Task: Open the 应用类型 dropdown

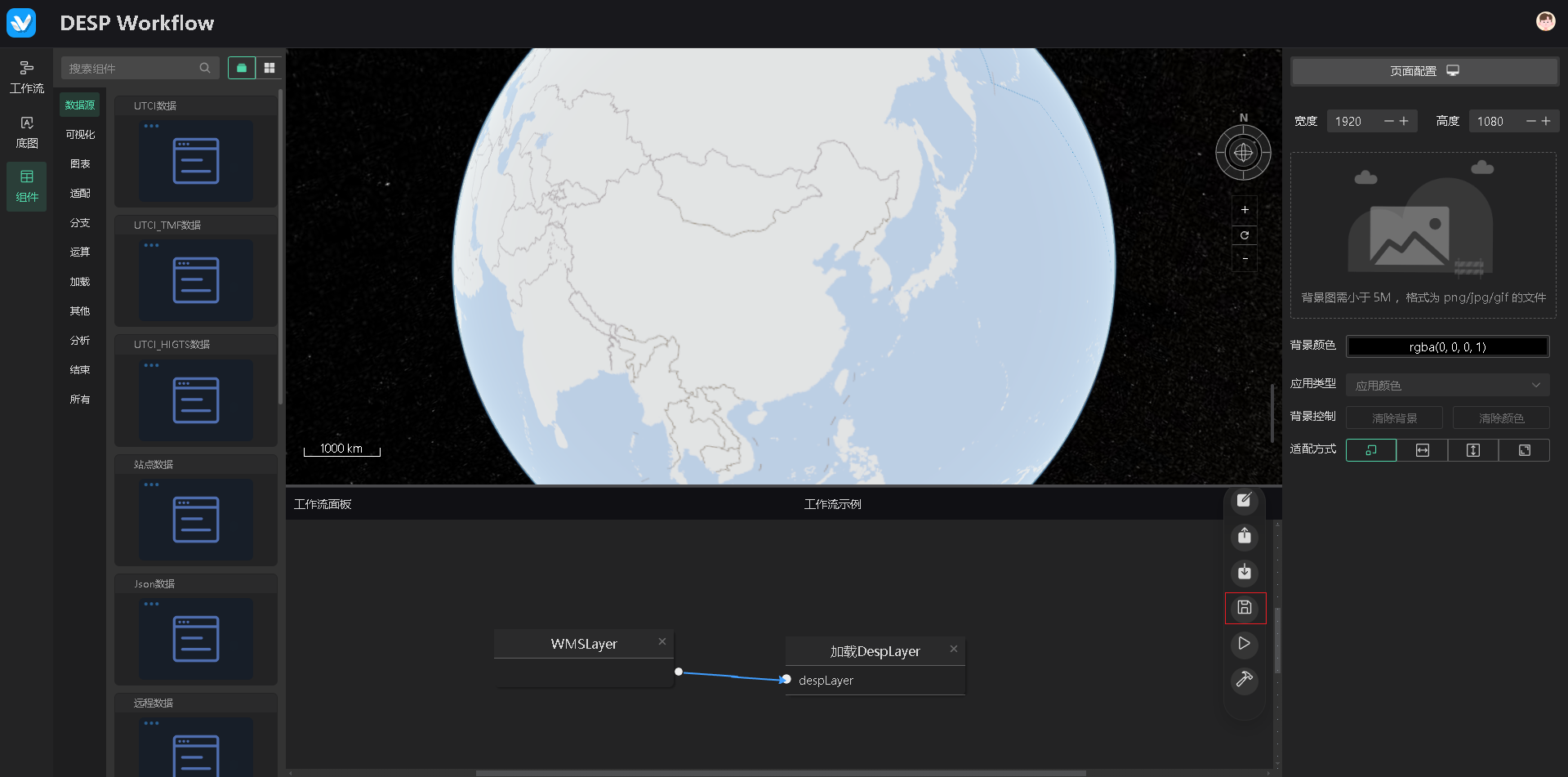Action: pyautogui.click(x=1447, y=385)
